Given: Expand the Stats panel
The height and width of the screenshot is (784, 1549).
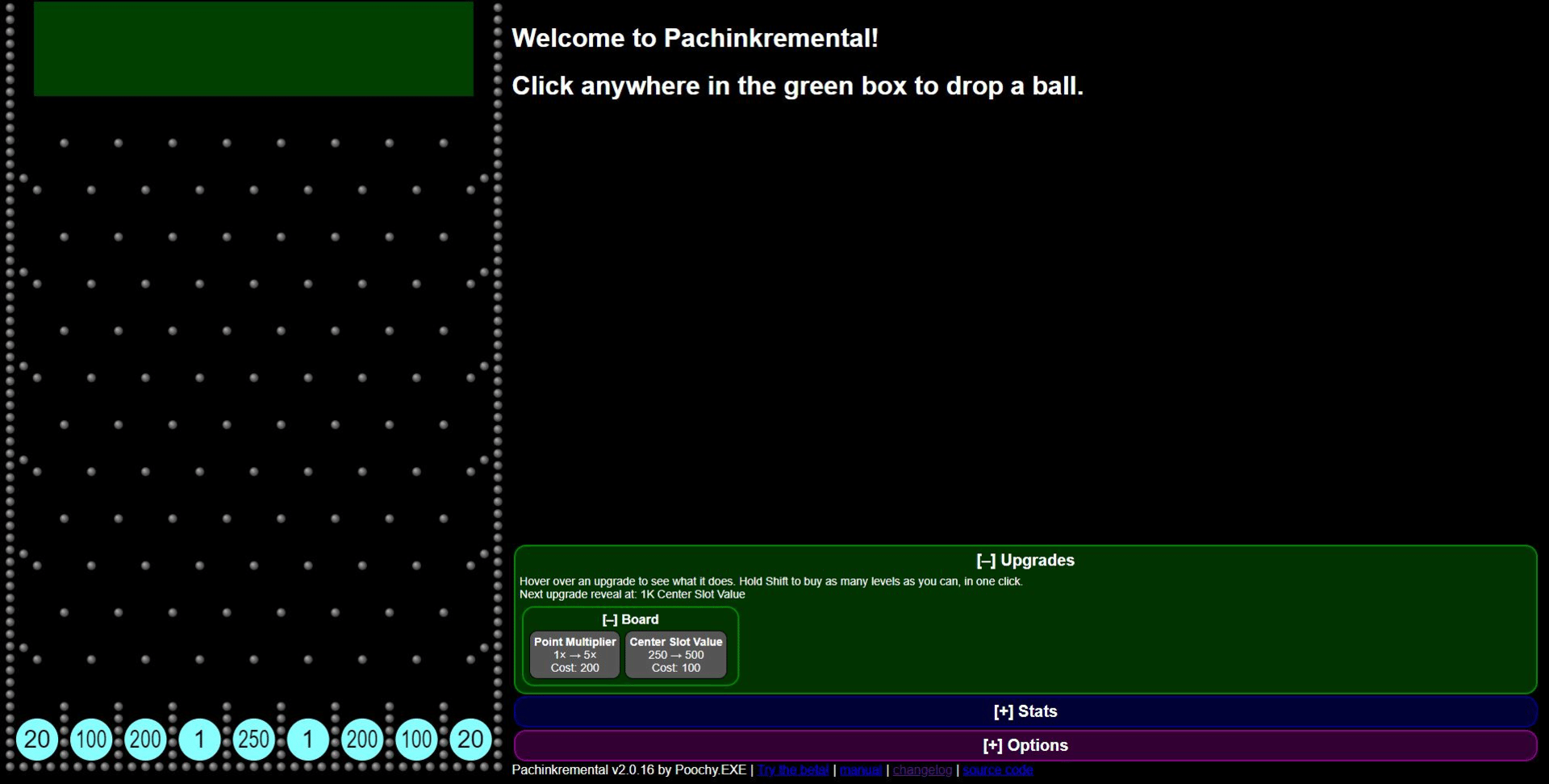Looking at the screenshot, I should (1025, 711).
